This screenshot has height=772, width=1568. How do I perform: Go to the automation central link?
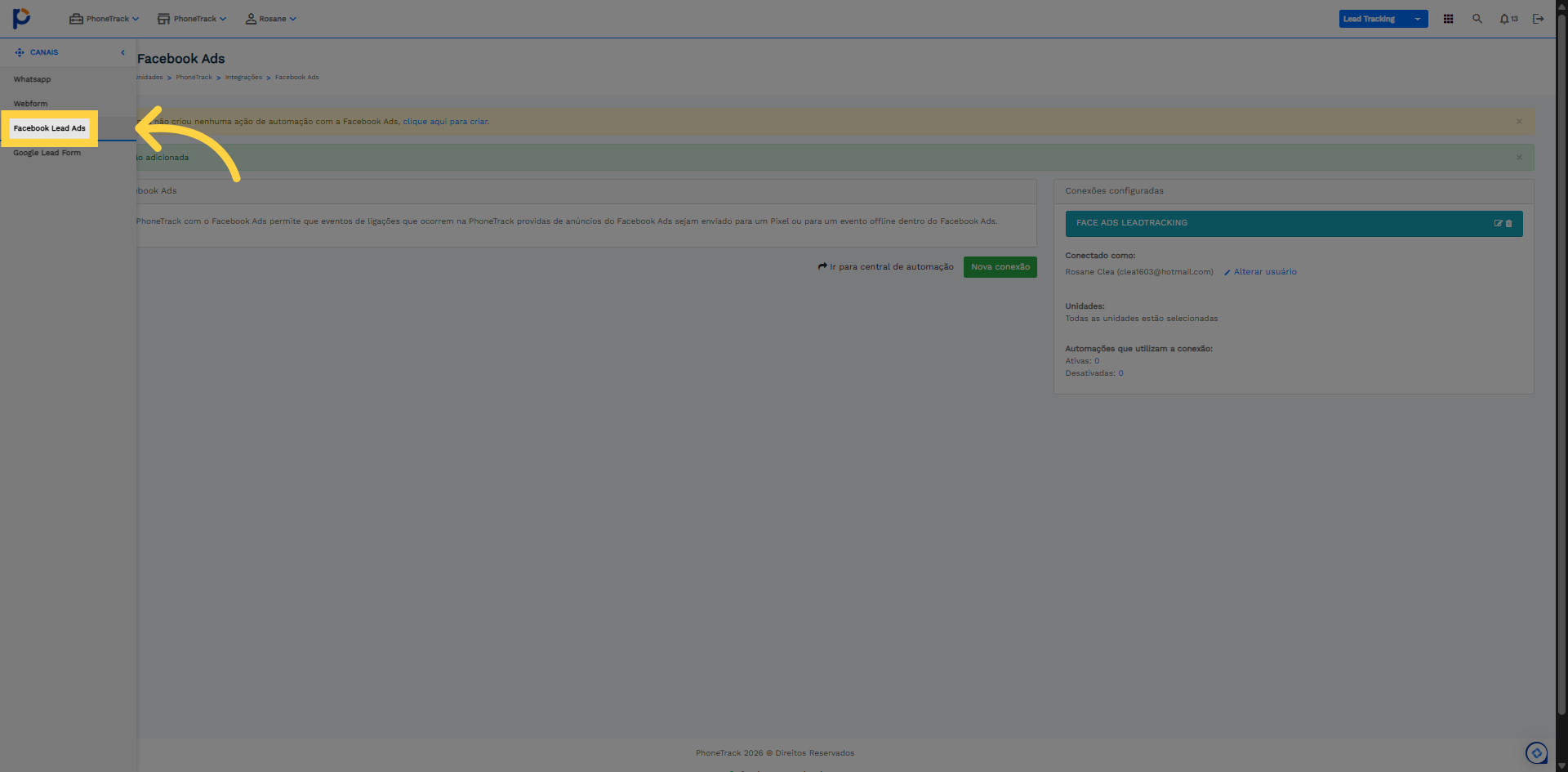(x=886, y=267)
